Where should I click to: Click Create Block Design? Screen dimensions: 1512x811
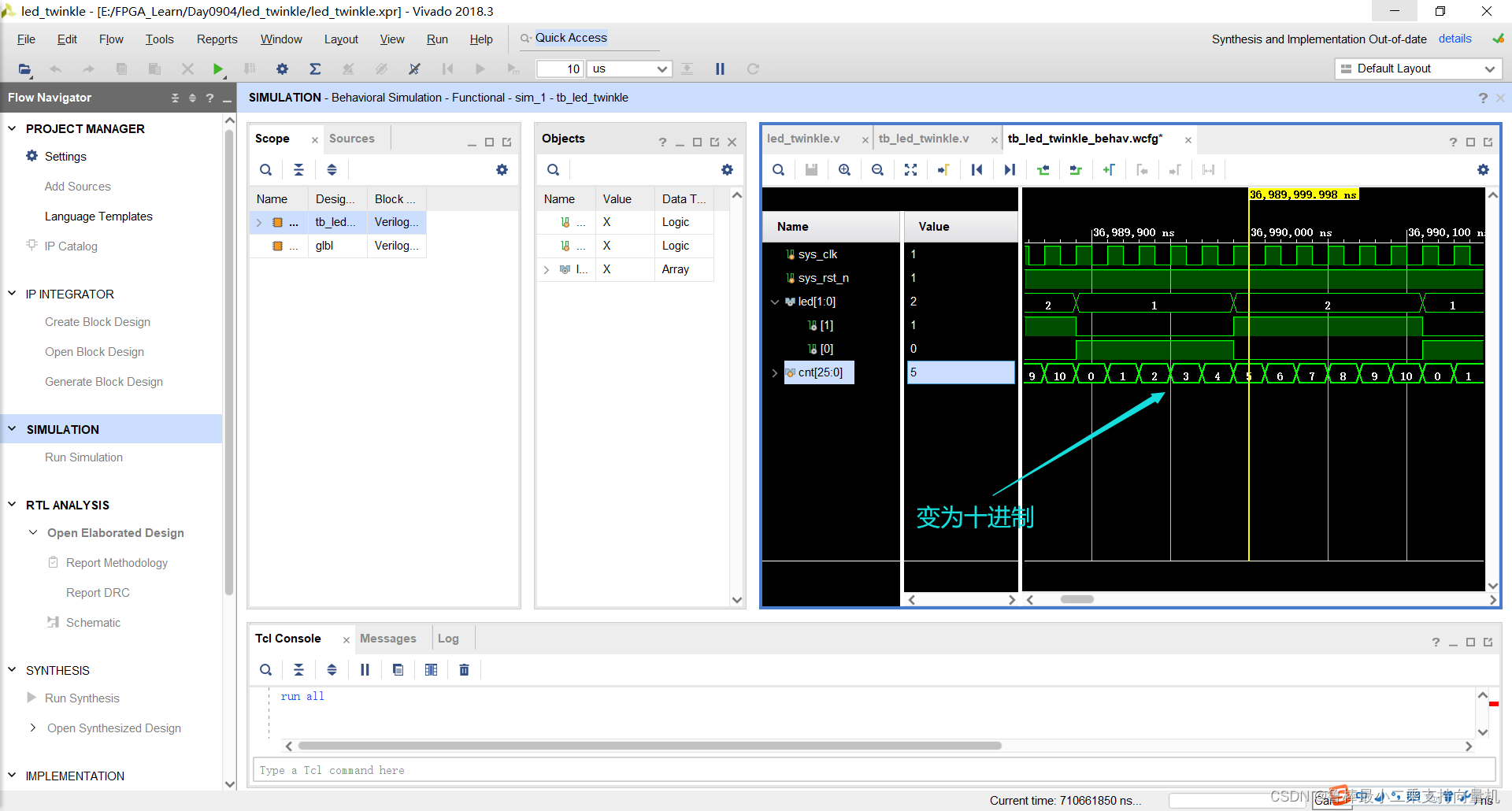click(x=98, y=322)
